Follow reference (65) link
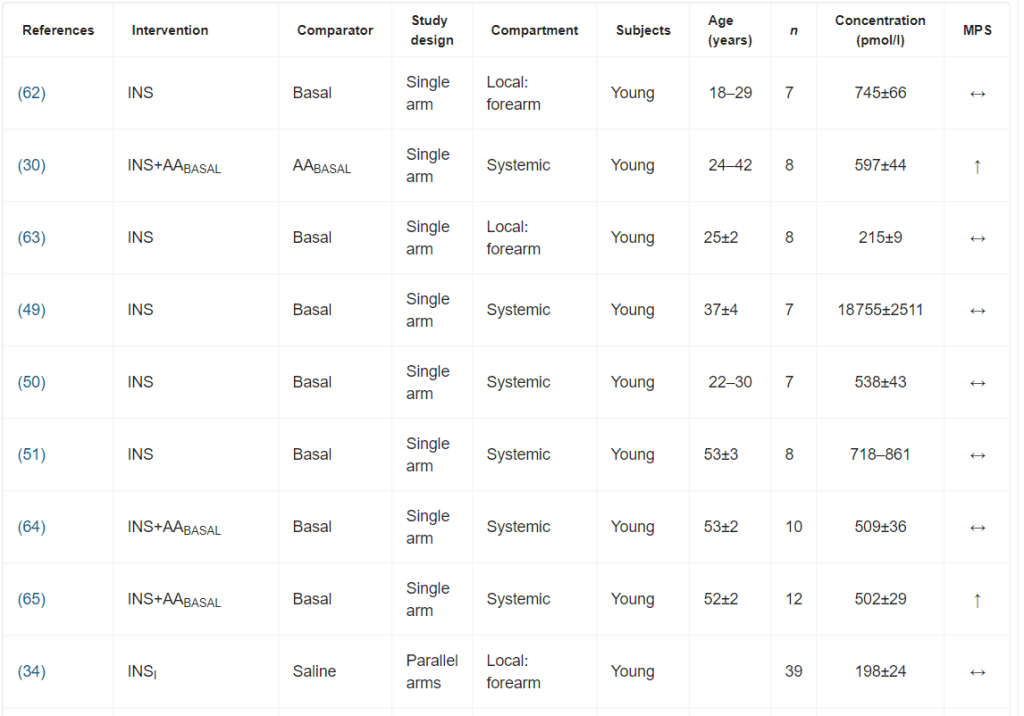Viewport: 1024px width, 716px height. pos(32,599)
